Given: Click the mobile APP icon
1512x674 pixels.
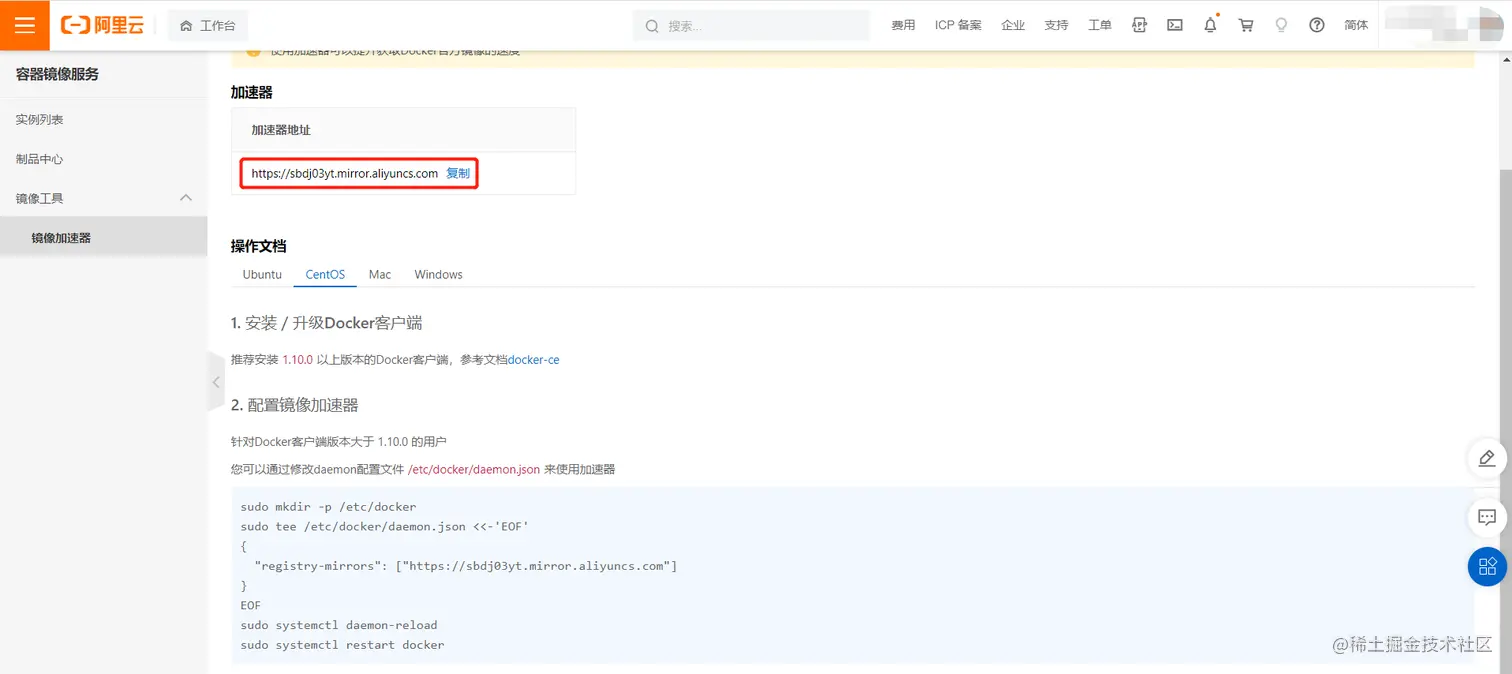Looking at the screenshot, I should tap(1139, 26).
